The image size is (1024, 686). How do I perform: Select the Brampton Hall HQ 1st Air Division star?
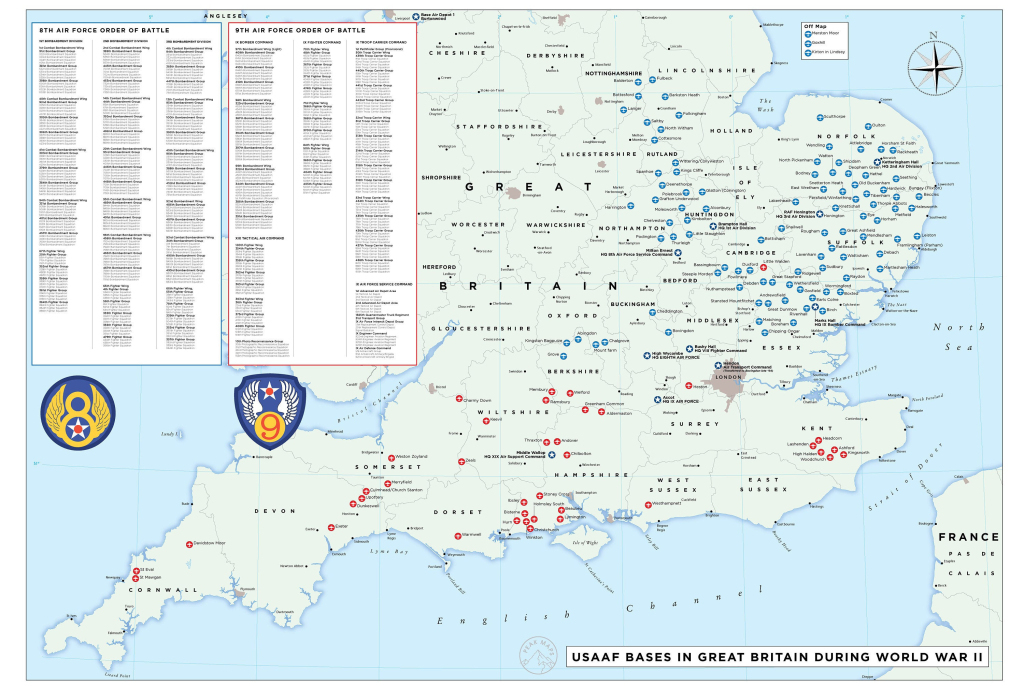(713, 225)
